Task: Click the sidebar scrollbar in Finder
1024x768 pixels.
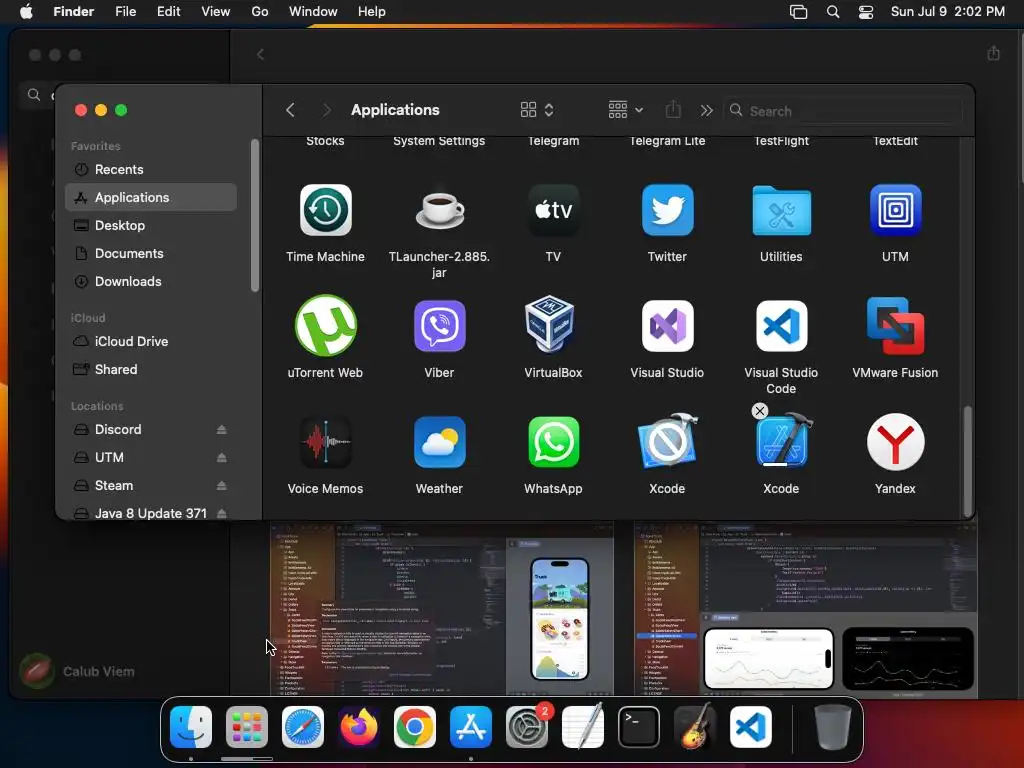Action: tap(255, 216)
